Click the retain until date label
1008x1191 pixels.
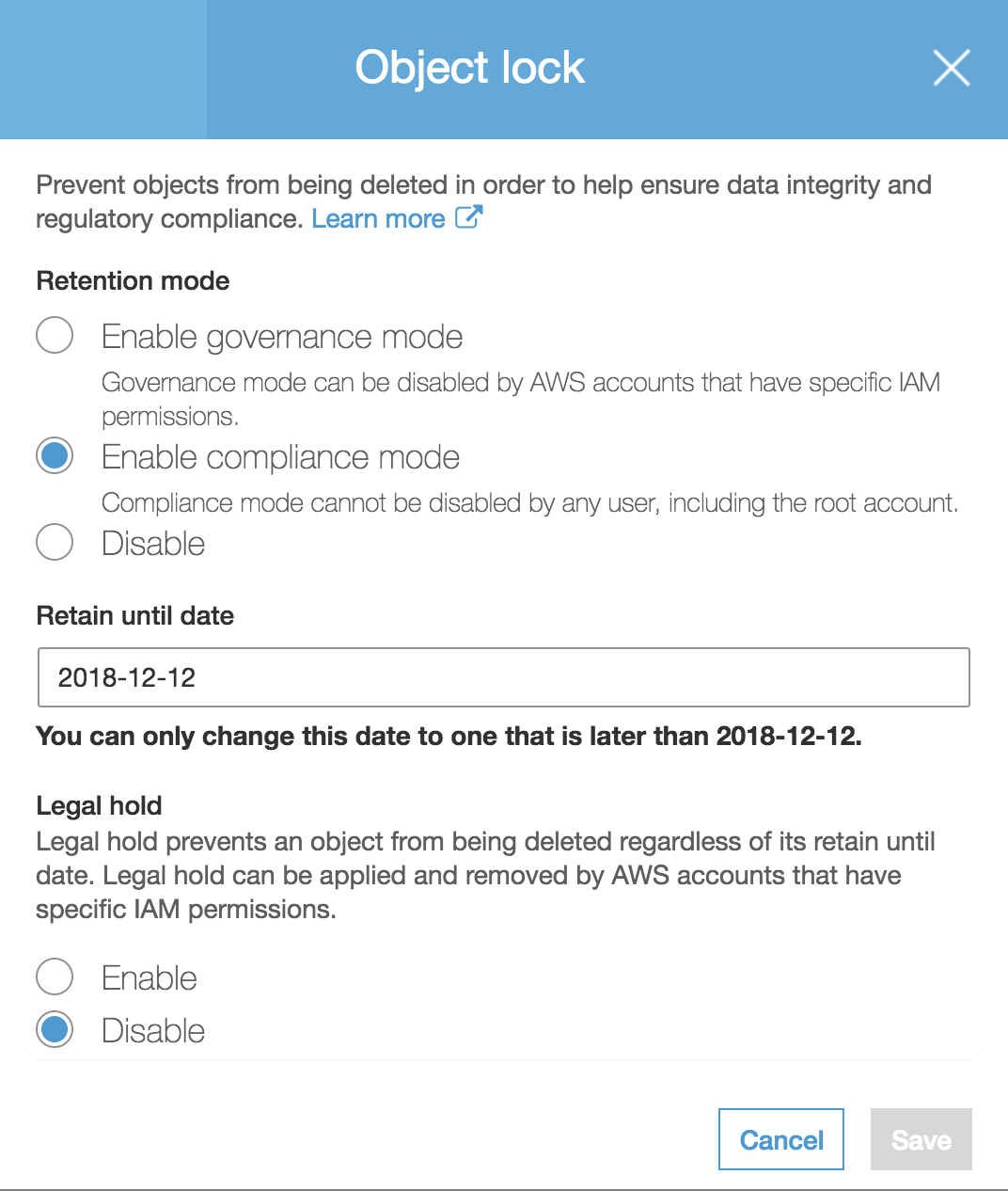tap(134, 615)
